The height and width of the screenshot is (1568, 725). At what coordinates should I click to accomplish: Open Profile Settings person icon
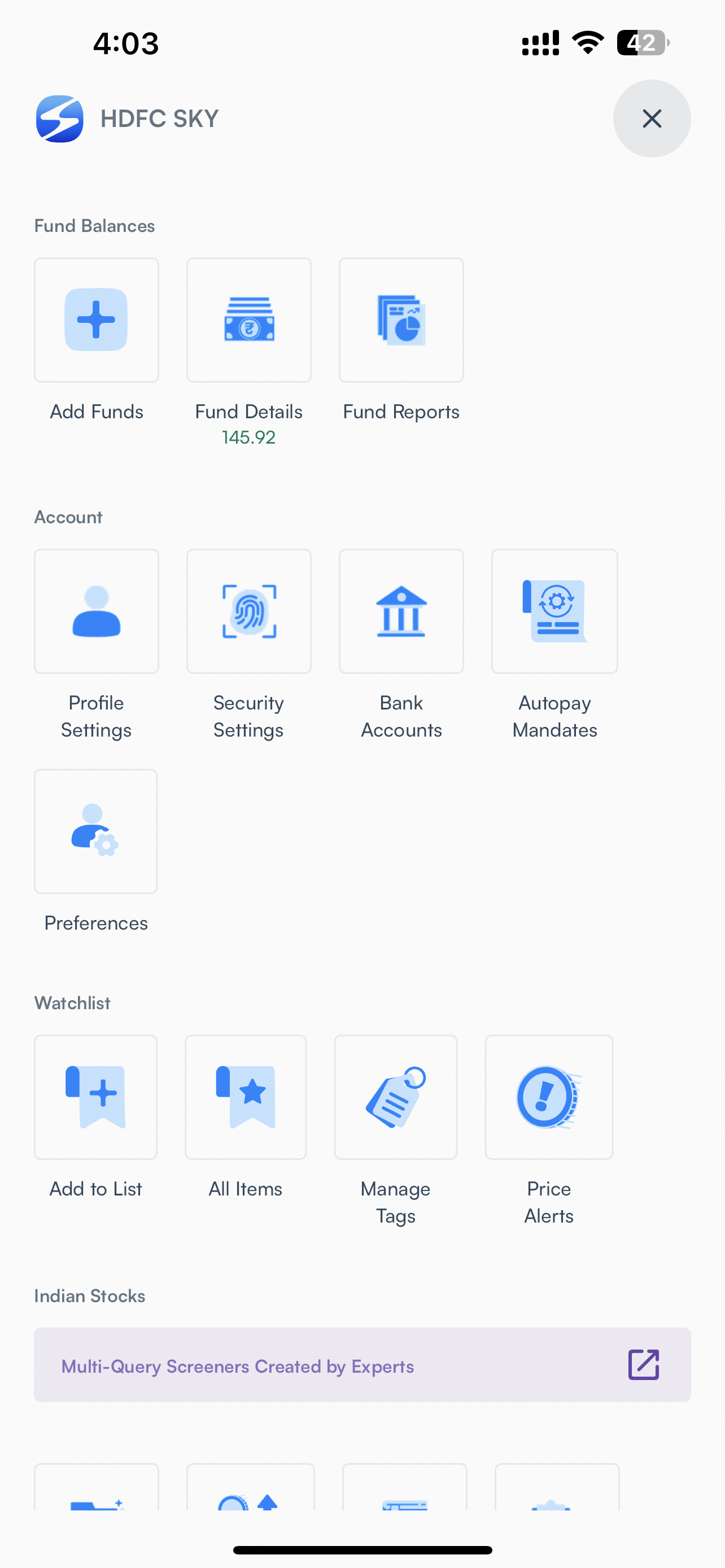[96, 611]
